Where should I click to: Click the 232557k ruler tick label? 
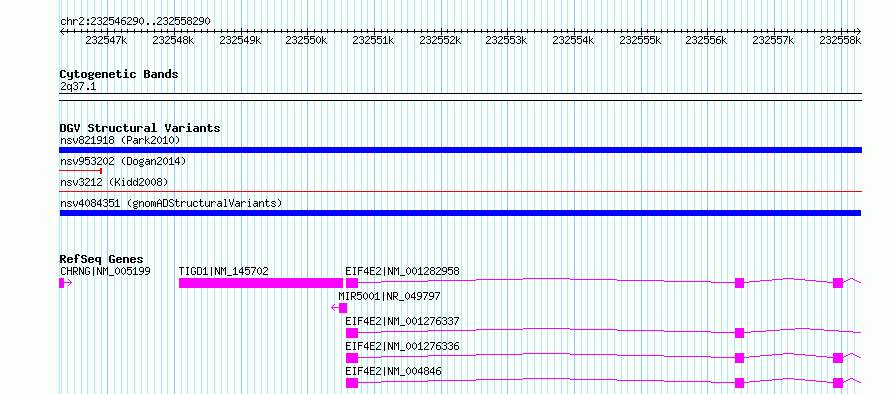(774, 40)
